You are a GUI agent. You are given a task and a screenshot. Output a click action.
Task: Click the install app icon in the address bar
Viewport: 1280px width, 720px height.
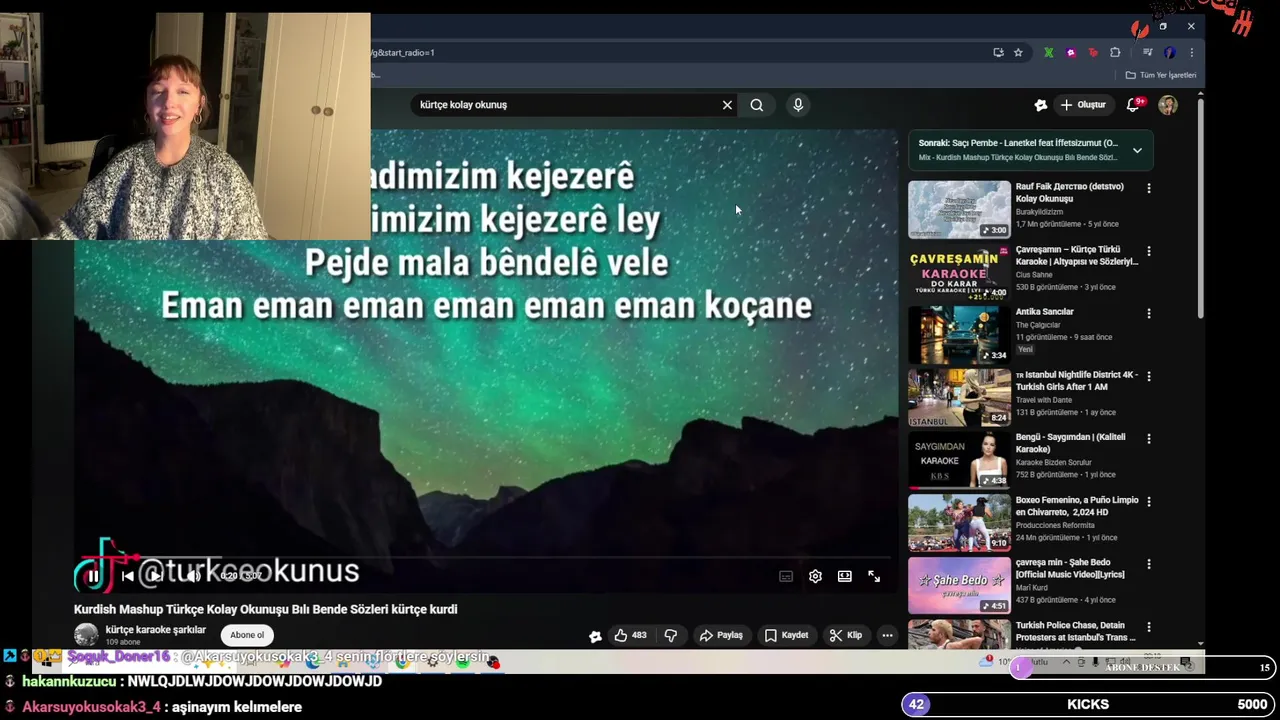point(998,53)
